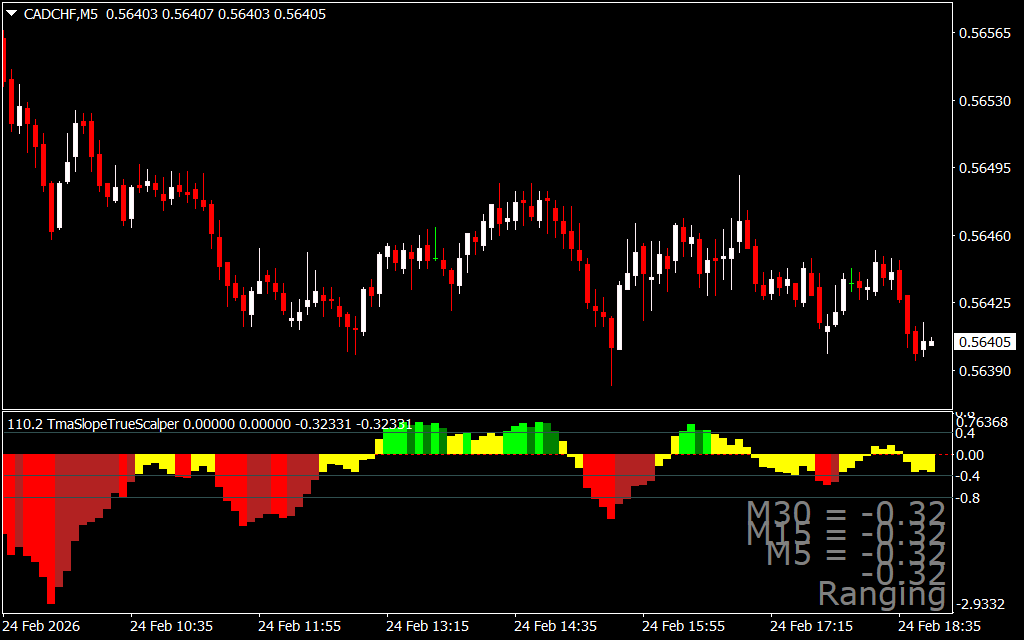The height and width of the screenshot is (640, 1024).
Task: Click the CADCHF,M5 symbol title
Action: point(61,14)
